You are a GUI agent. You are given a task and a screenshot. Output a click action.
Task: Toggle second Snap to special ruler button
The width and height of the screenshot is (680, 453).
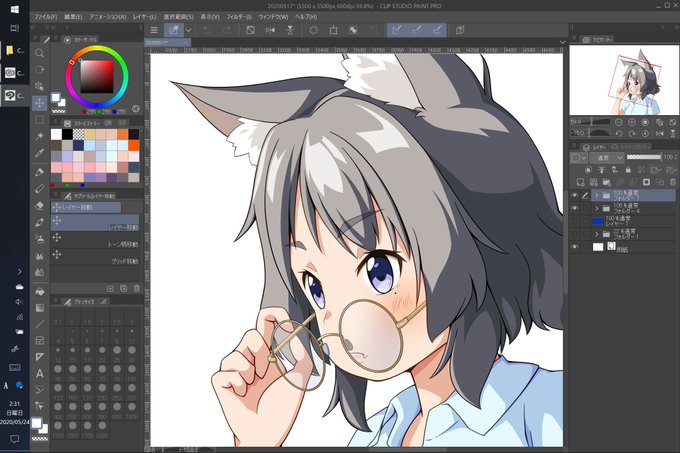tap(417, 30)
